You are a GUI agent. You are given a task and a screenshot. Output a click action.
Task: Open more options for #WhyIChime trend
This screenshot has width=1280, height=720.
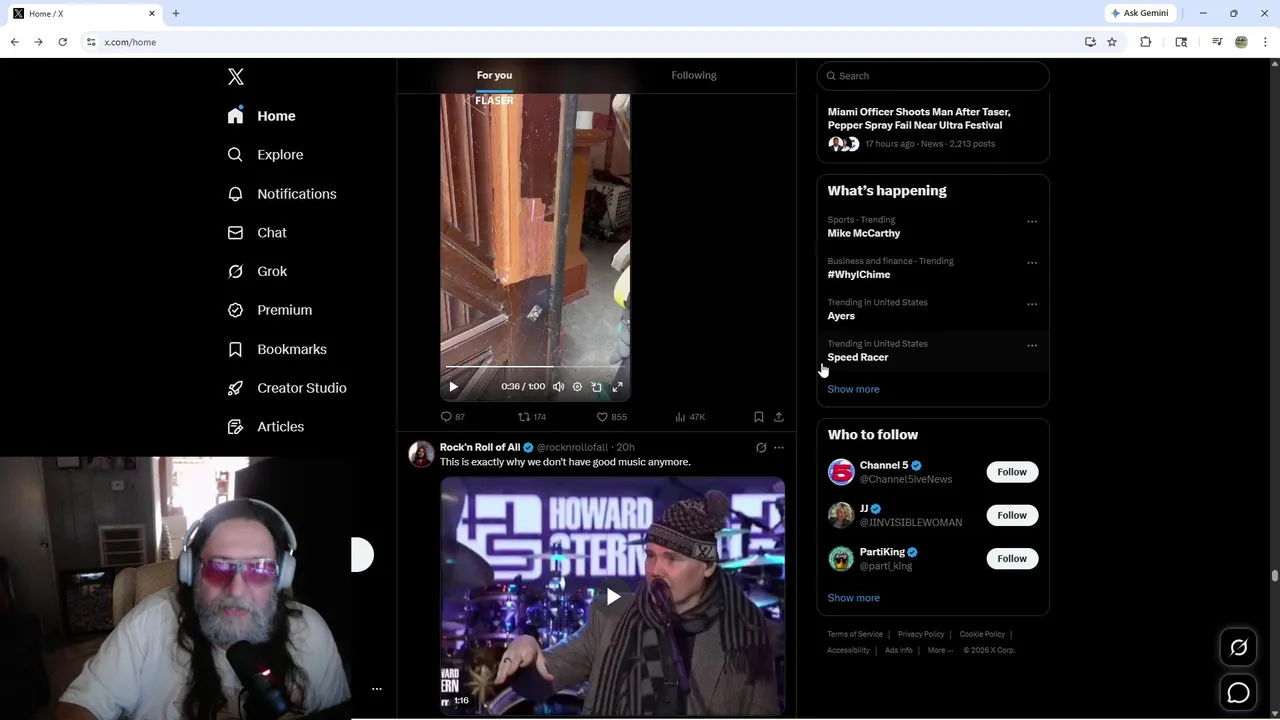(1032, 263)
